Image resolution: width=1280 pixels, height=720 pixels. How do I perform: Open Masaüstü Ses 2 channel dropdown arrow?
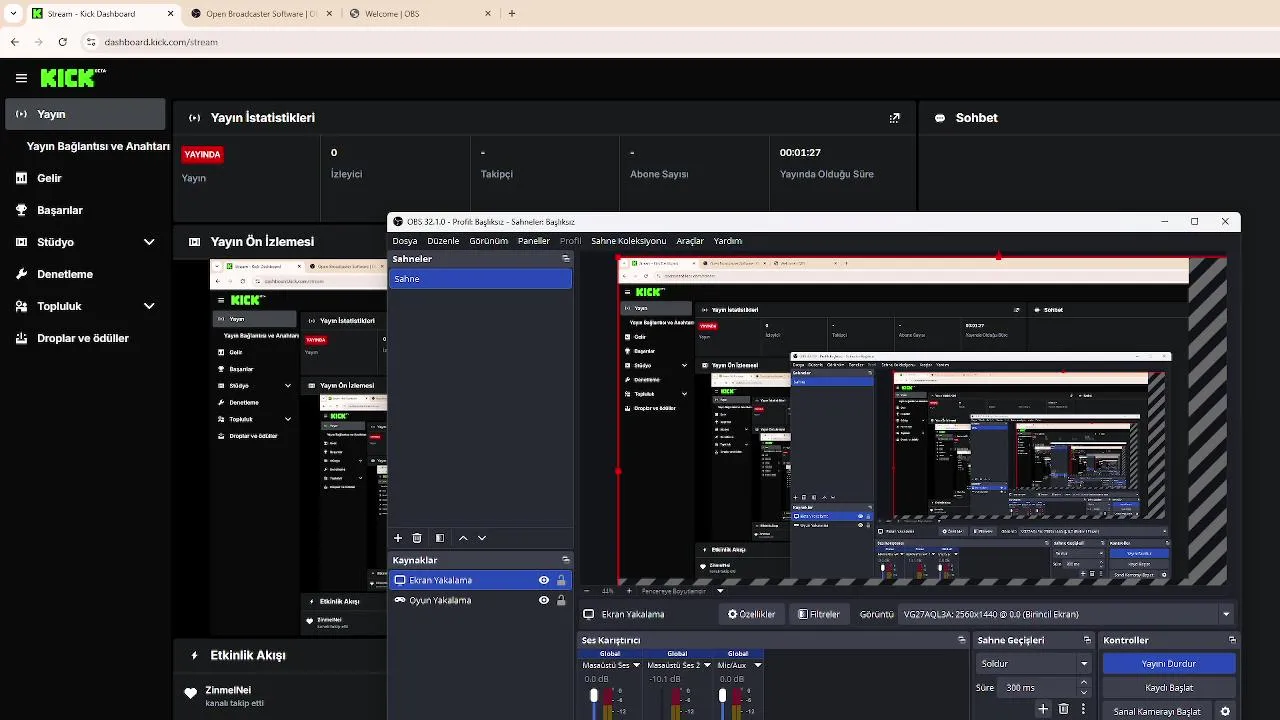[707, 665]
